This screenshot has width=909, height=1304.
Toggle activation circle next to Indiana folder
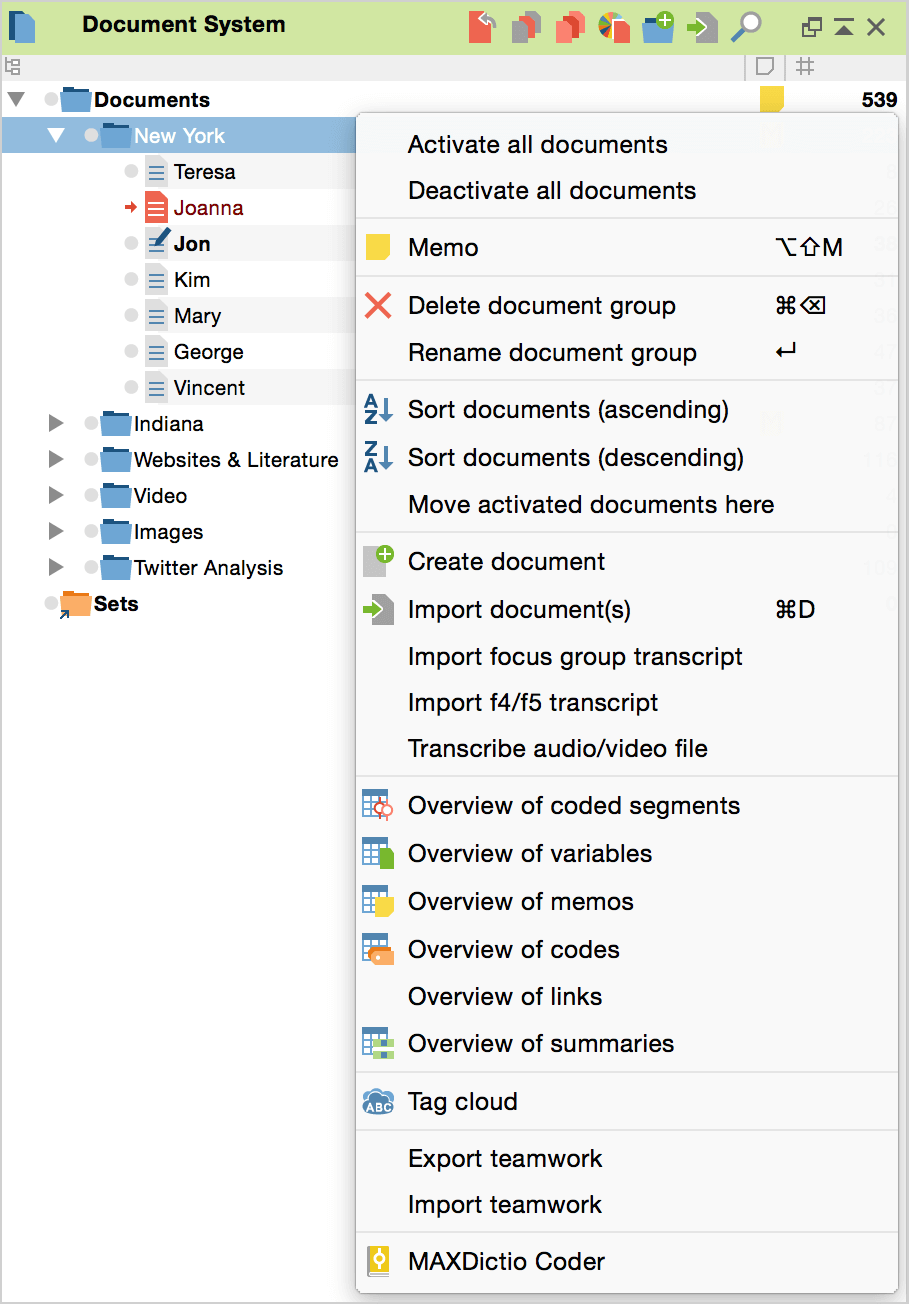pos(91,424)
